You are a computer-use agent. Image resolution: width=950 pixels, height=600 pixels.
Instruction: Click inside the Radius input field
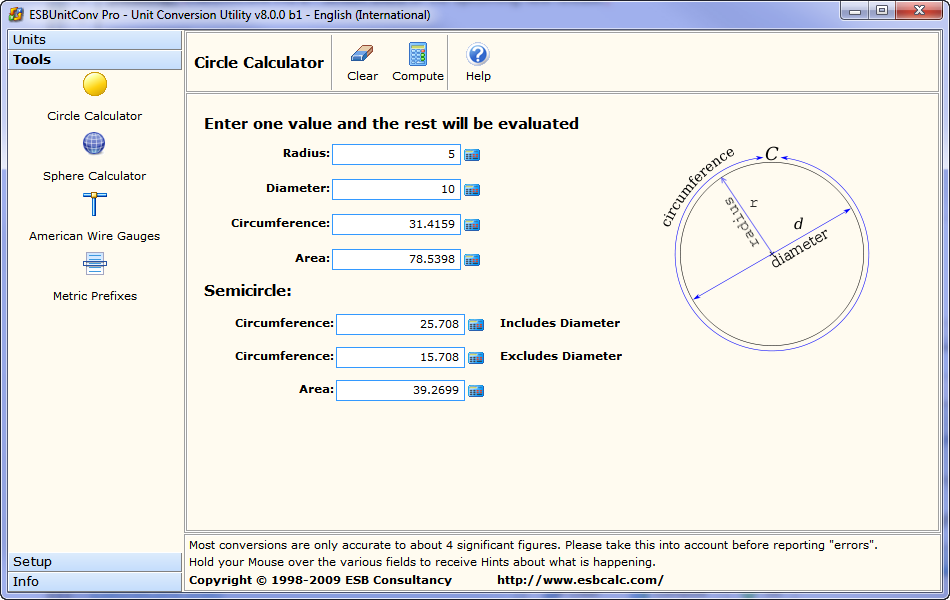tap(396, 155)
